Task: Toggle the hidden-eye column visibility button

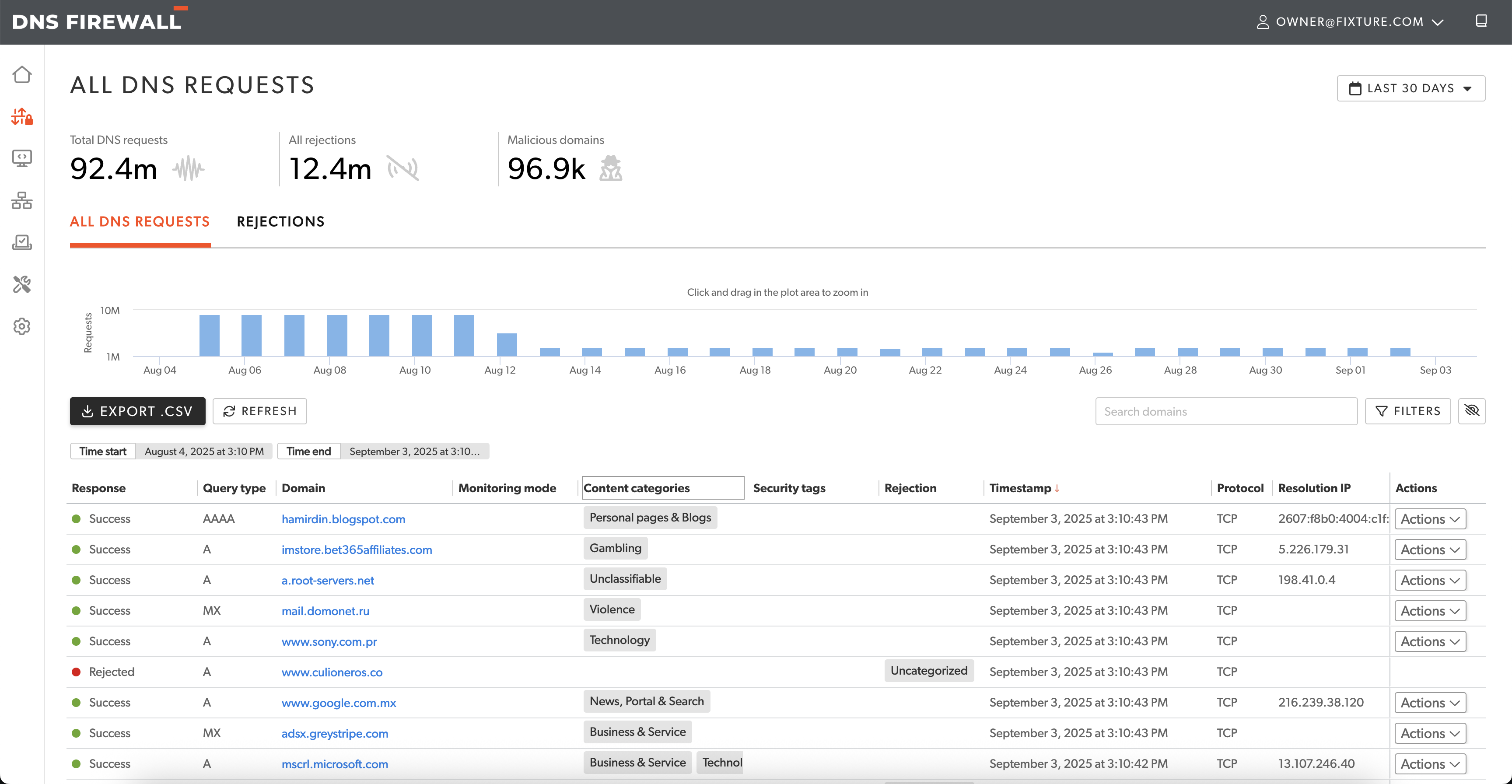Action: (1471, 411)
